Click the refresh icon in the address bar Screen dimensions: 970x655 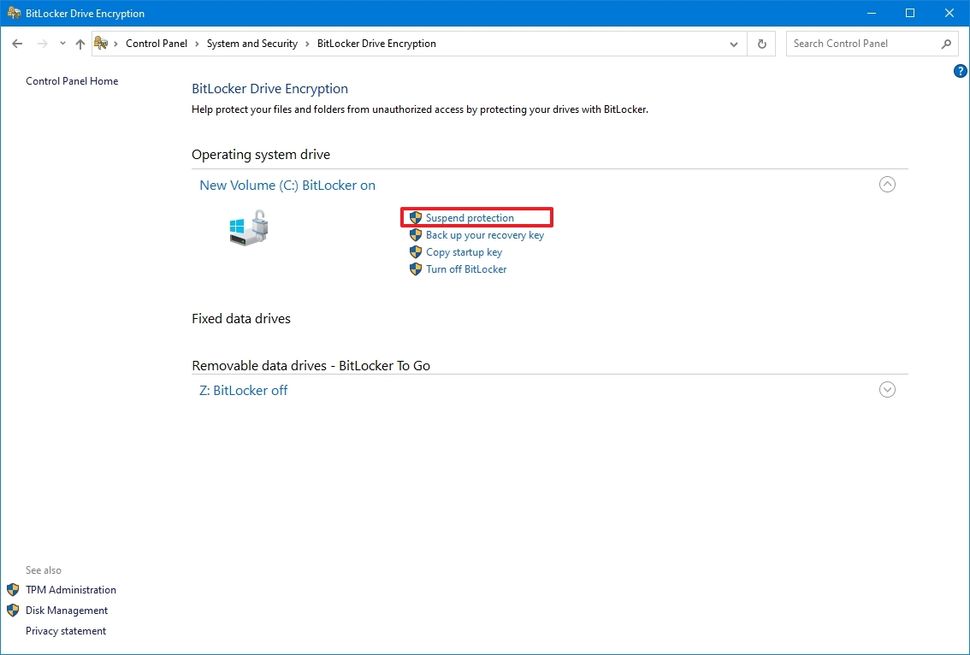(760, 44)
